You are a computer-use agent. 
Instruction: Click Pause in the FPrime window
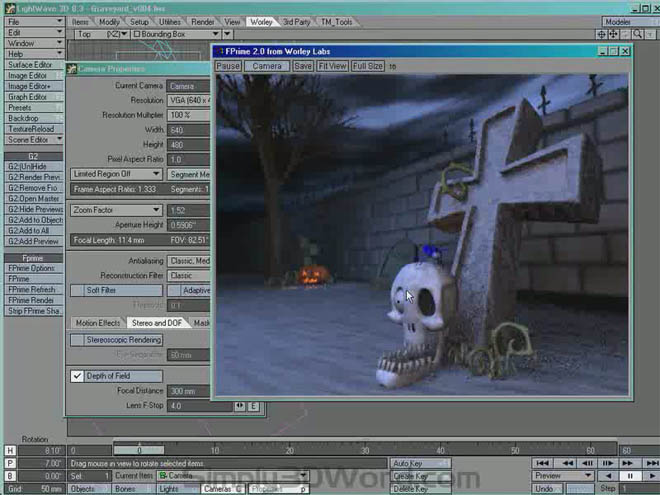click(228, 66)
